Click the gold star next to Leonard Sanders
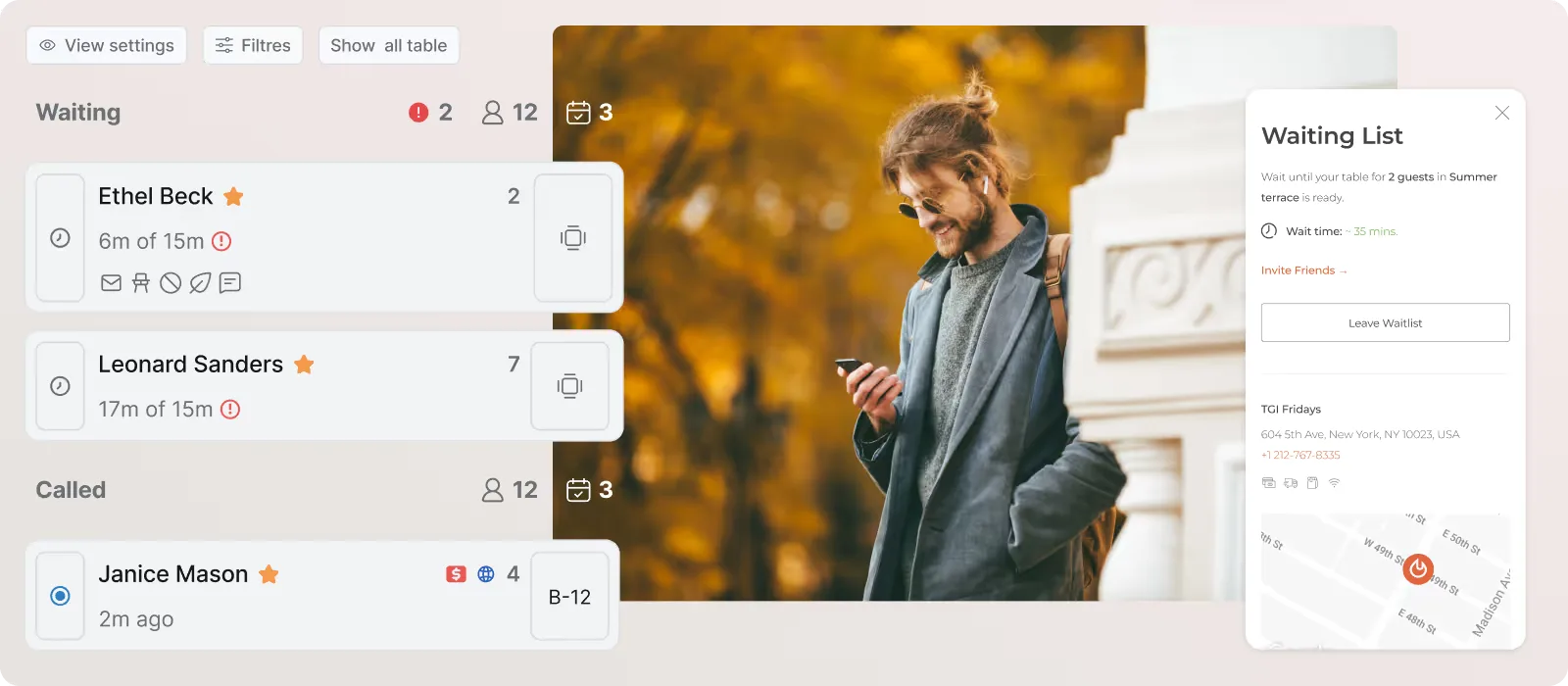 click(304, 365)
